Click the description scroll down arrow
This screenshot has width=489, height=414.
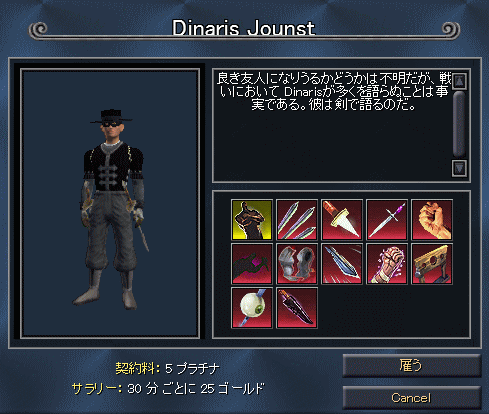[x=459, y=168]
